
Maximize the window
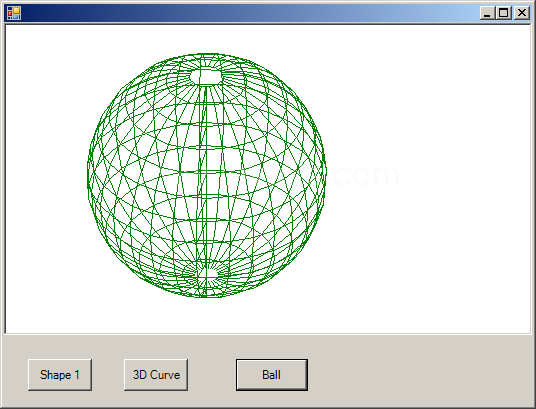pyautogui.click(x=504, y=13)
